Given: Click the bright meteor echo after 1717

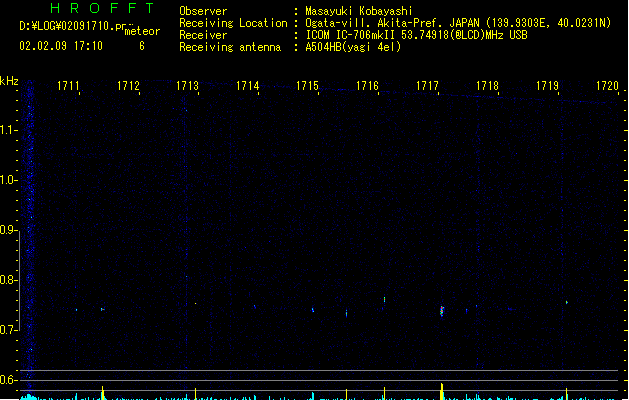Looking at the screenshot, I should point(442,311).
